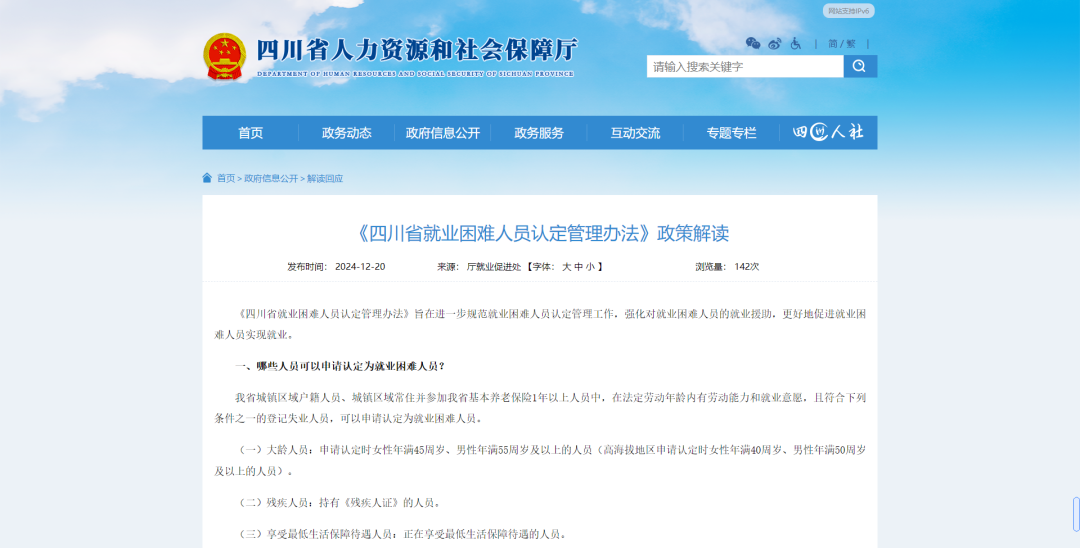
Task: Click the article title 政策解读
Action: pyautogui.click(x=540, y=233)
